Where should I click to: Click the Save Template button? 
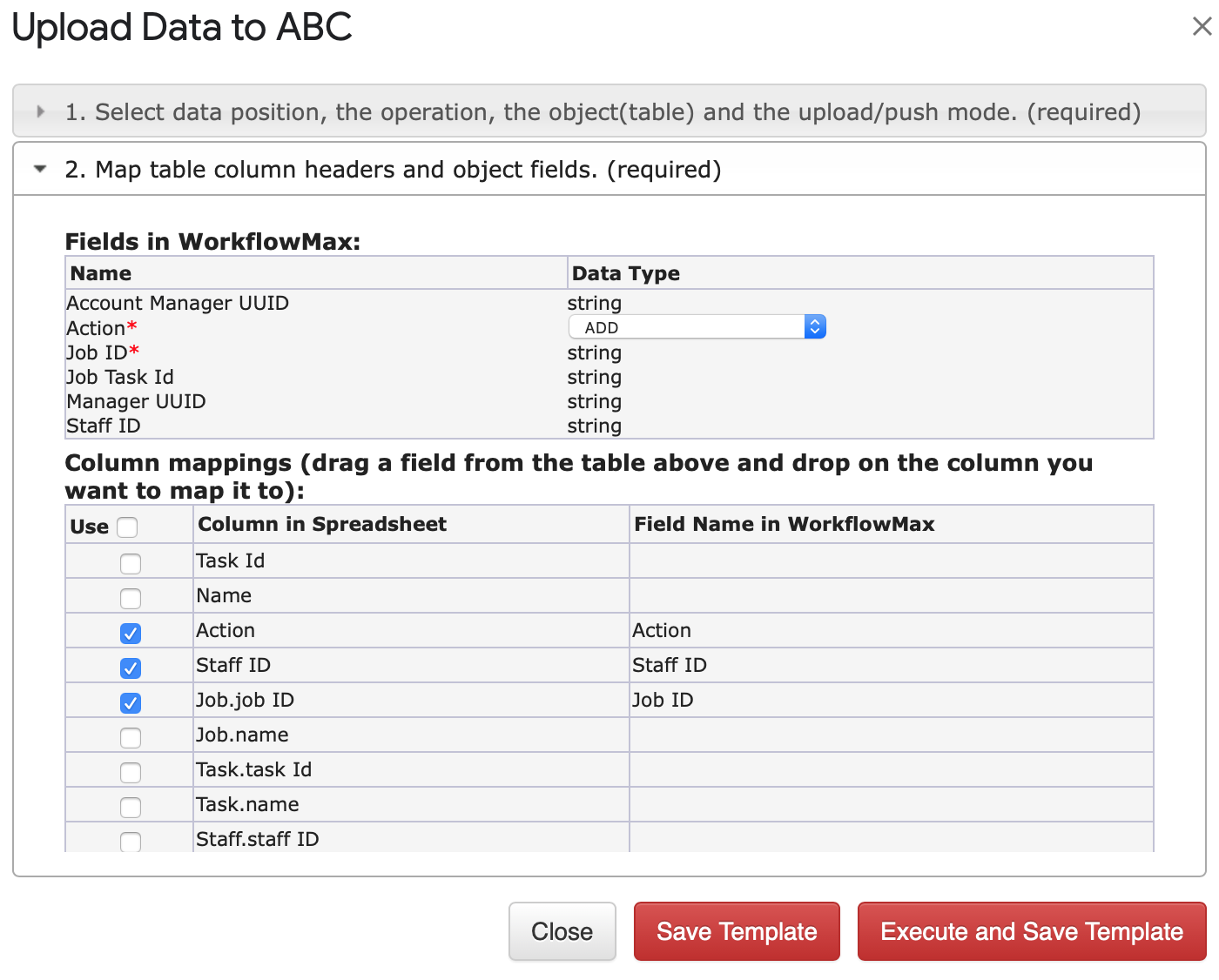[x=737, y=931]
